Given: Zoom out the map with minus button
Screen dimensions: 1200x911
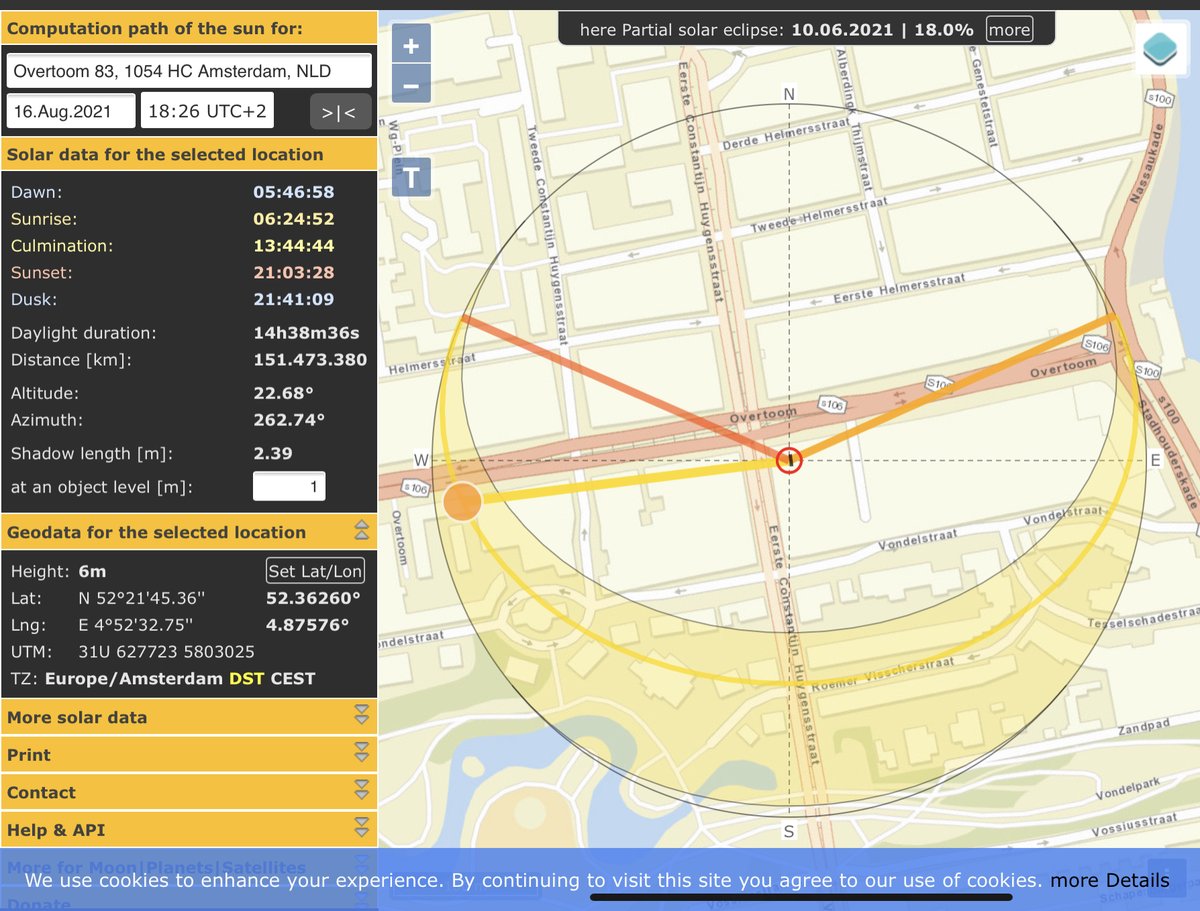Looking at the screenshot, I should (411, 85).
